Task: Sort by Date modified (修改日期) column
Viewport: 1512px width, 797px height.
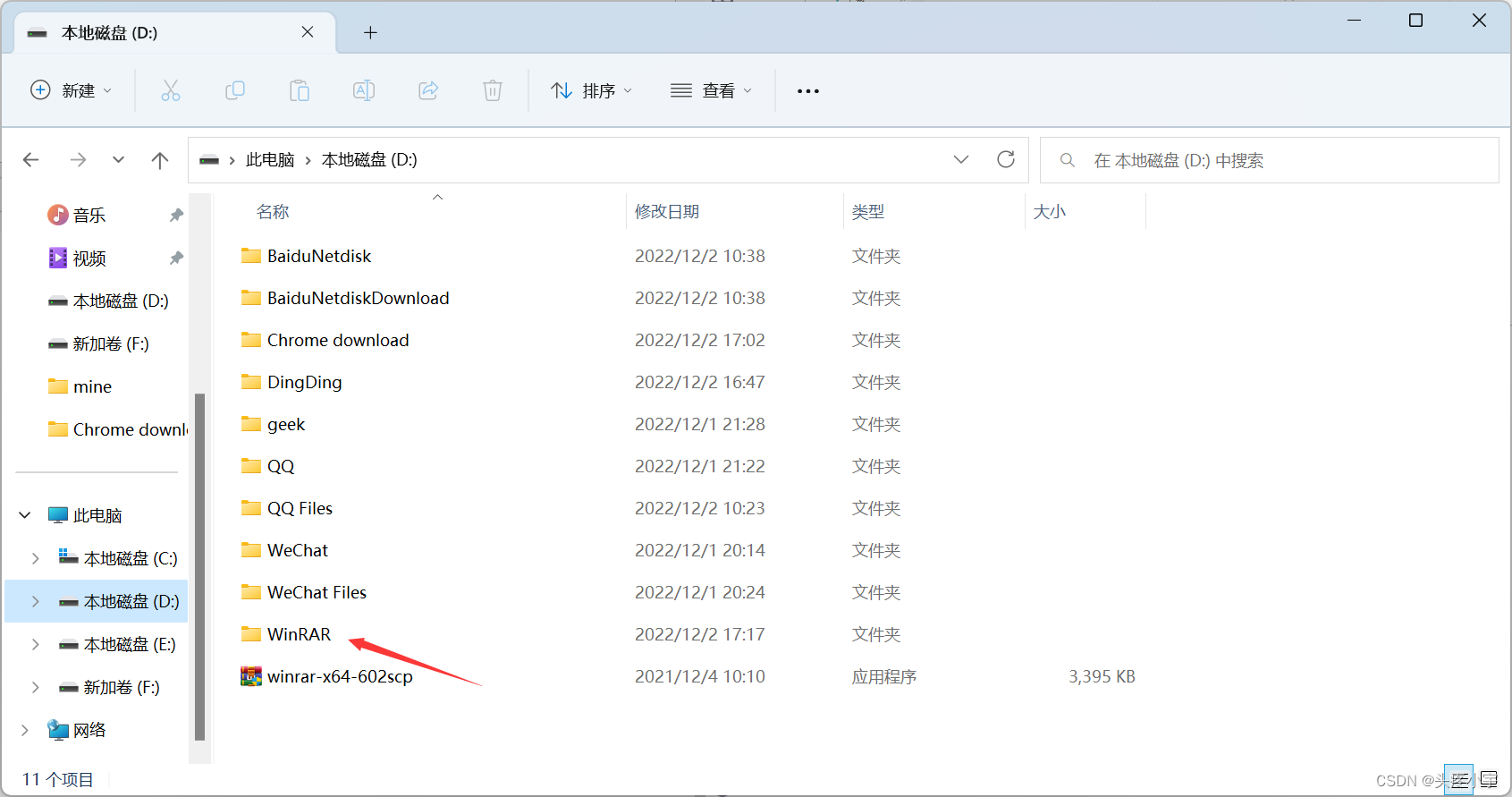Action: click(667, 212)
